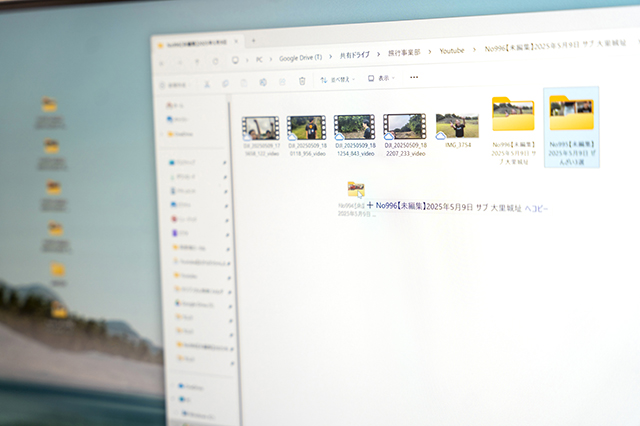Open pinned Google Drive in navigation pane
Viewport: 640px width, 426px height.
195,304
